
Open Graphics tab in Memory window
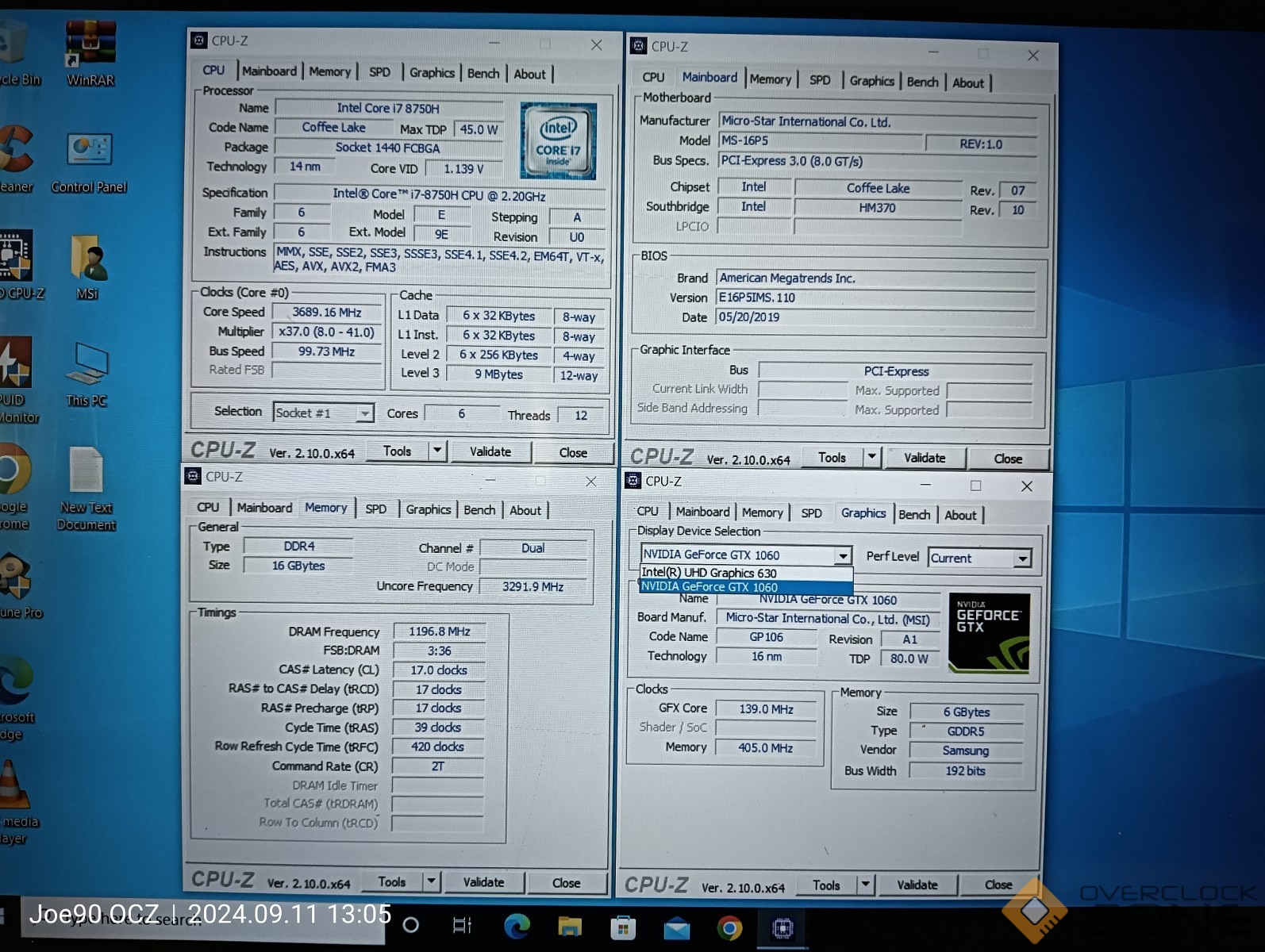point(429,509)
